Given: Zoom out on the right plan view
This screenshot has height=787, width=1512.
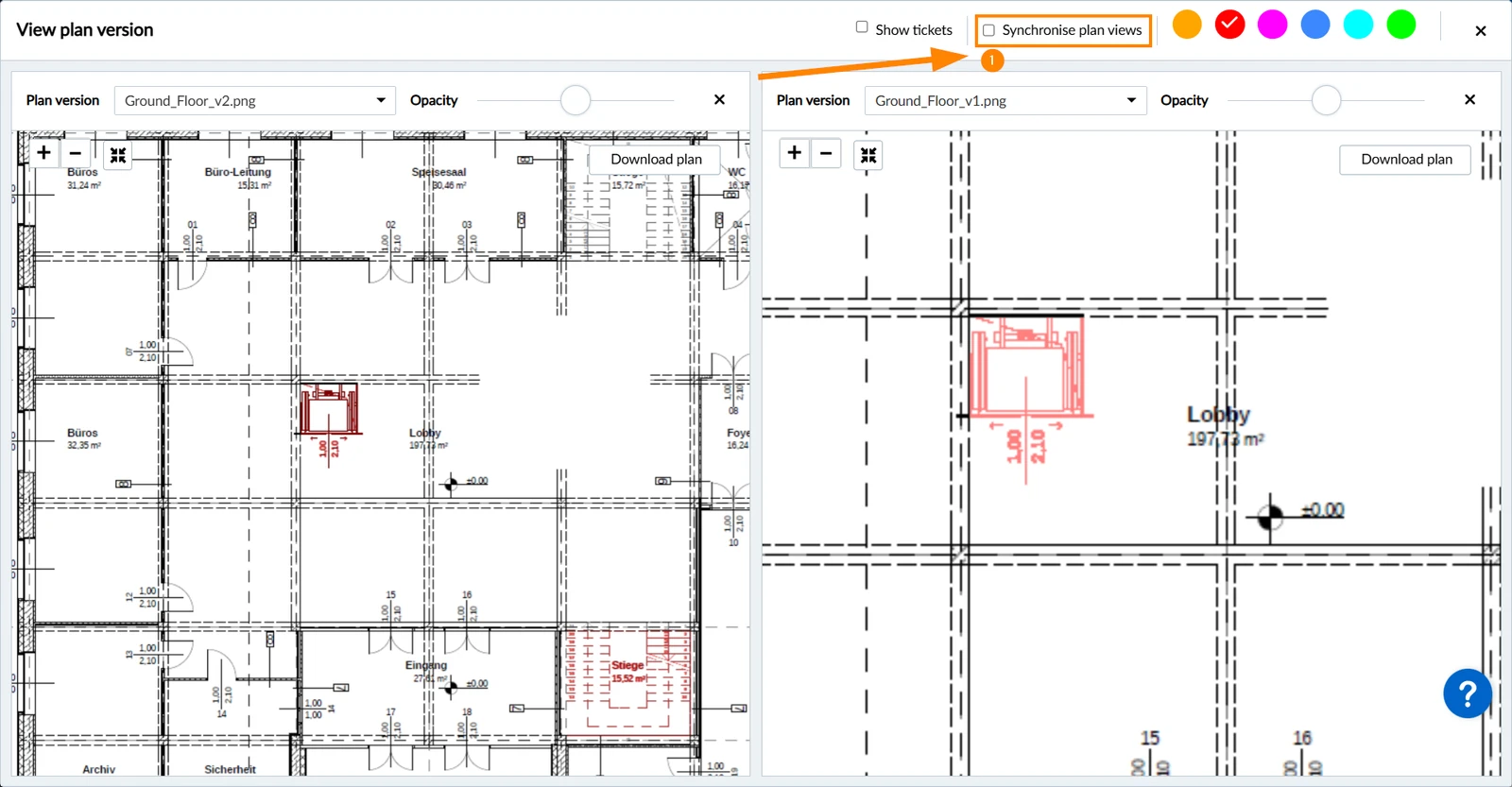Looking at the screenshot, I should [826, 152].
